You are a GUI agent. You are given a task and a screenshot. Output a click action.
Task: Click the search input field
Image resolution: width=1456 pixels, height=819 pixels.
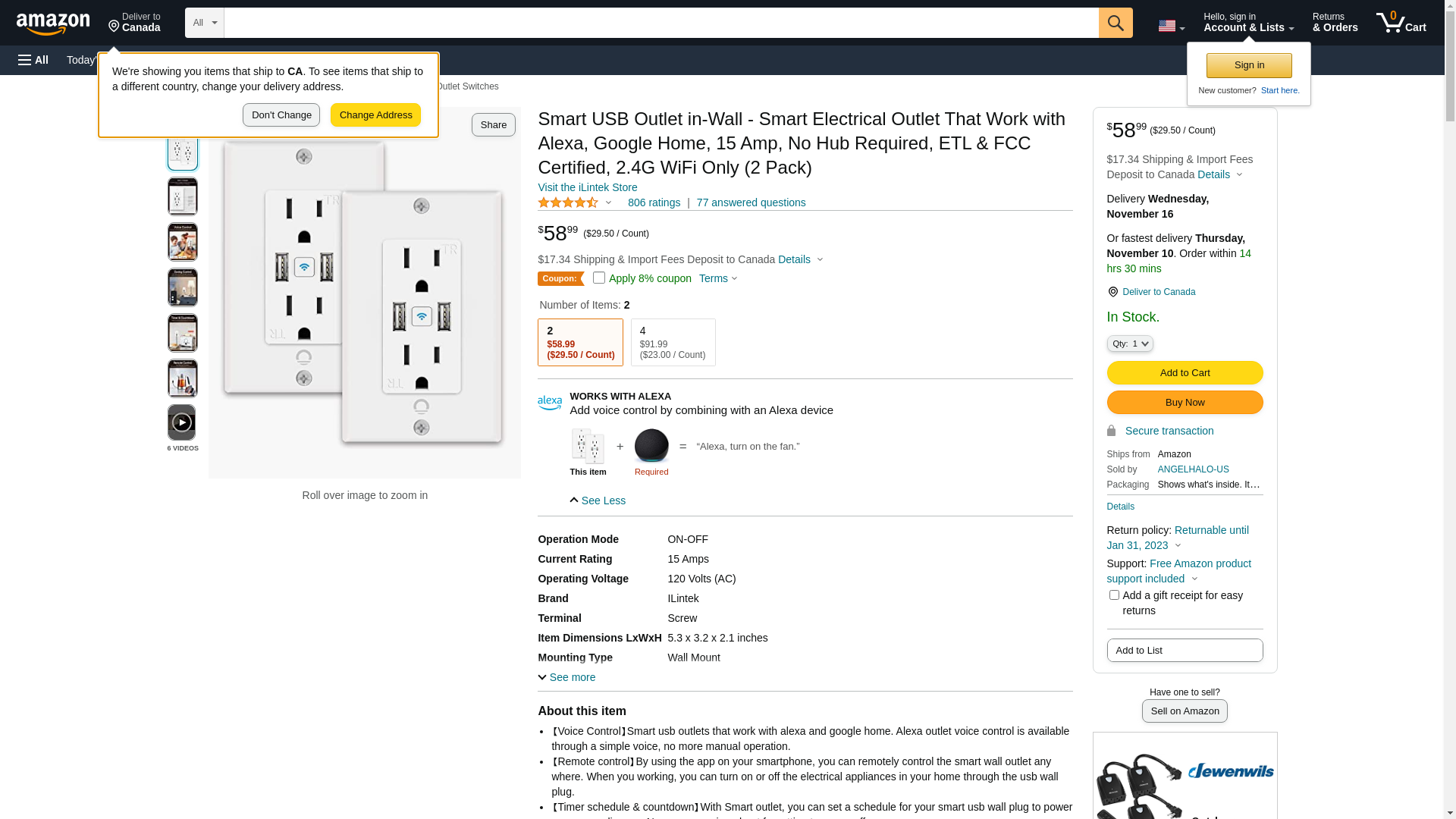tap(661, 23)
